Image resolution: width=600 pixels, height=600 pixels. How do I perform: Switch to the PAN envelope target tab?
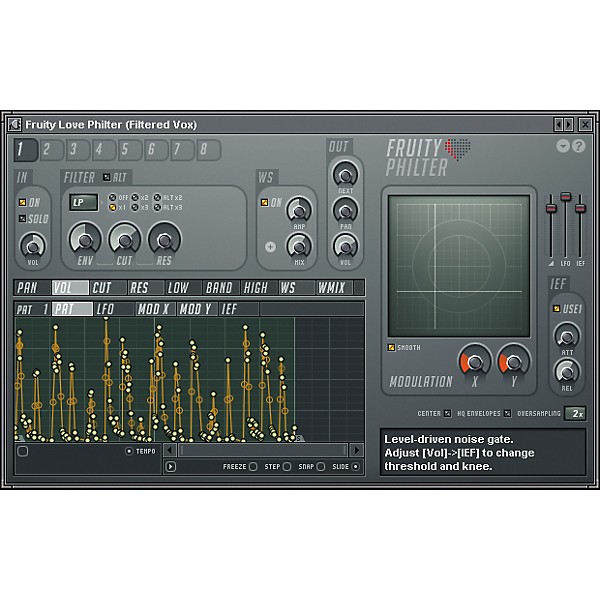point(32,288)
